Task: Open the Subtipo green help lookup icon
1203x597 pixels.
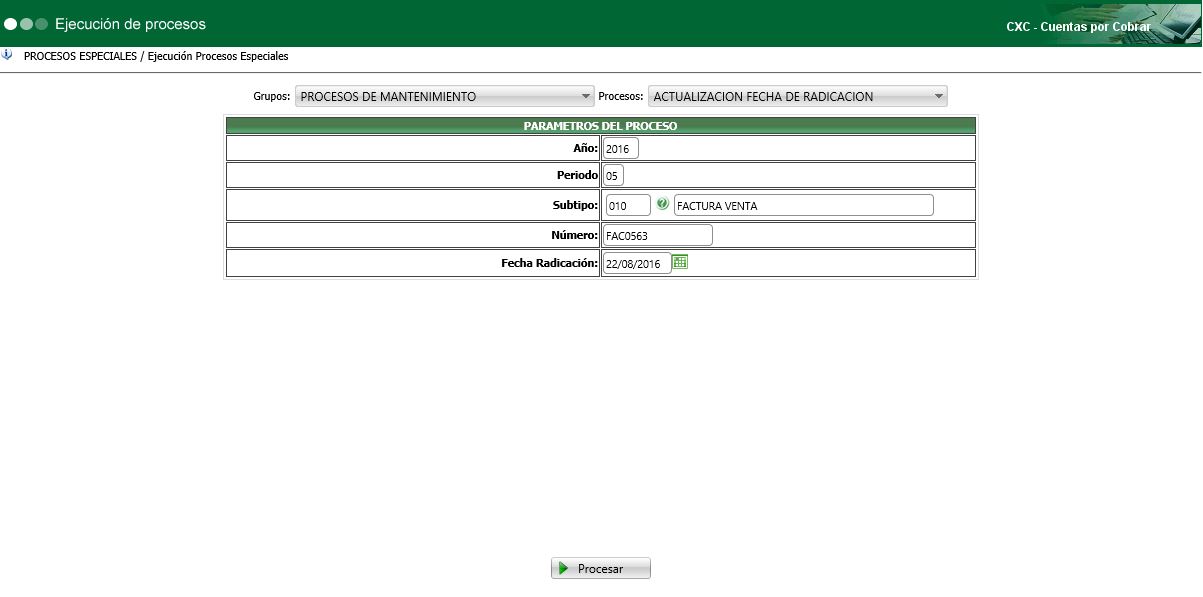Action: pos(662,204)
